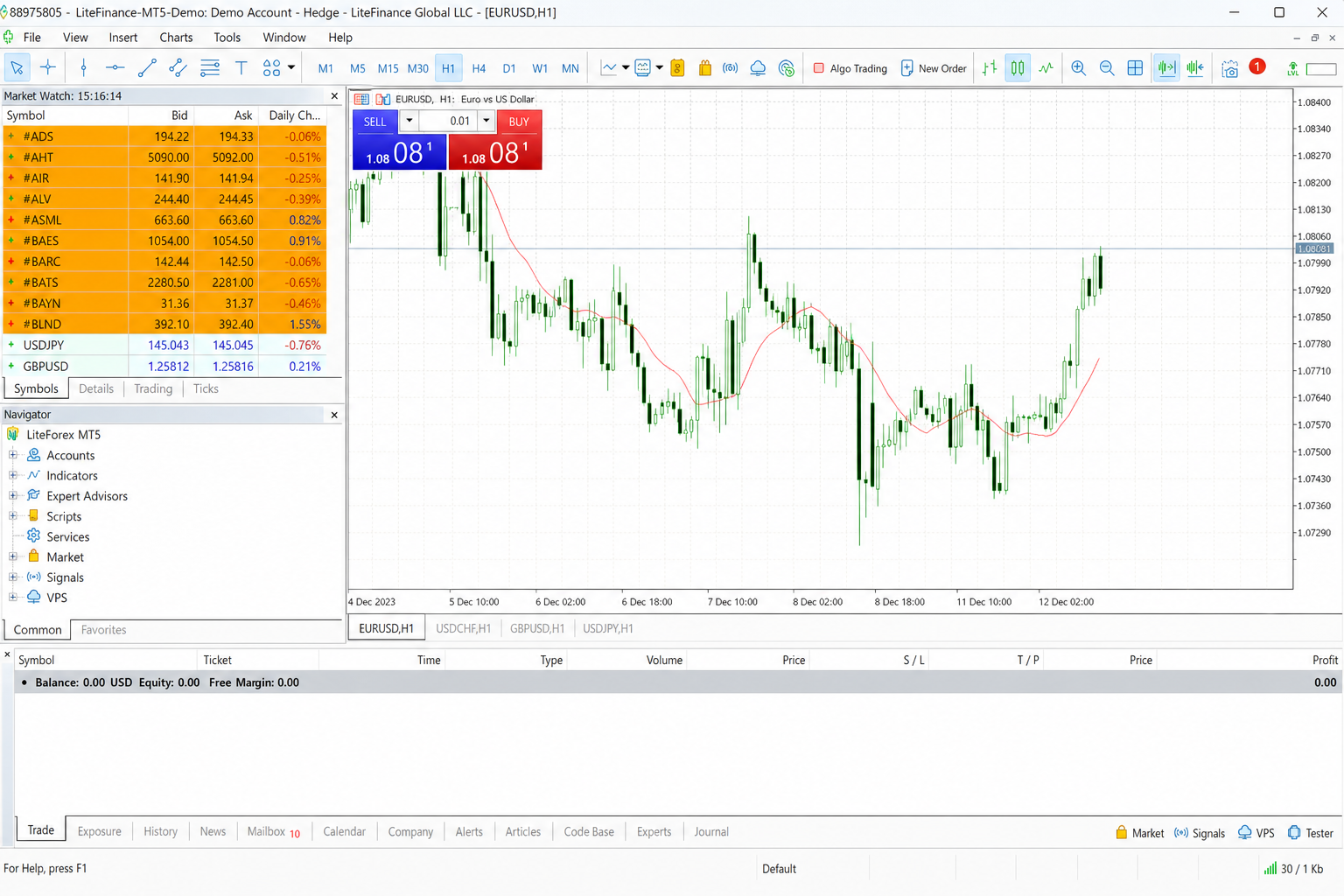Click the Signals icon in the top toolbar
This screenshot has height=896, width=1344.
(x=731, y=67)
